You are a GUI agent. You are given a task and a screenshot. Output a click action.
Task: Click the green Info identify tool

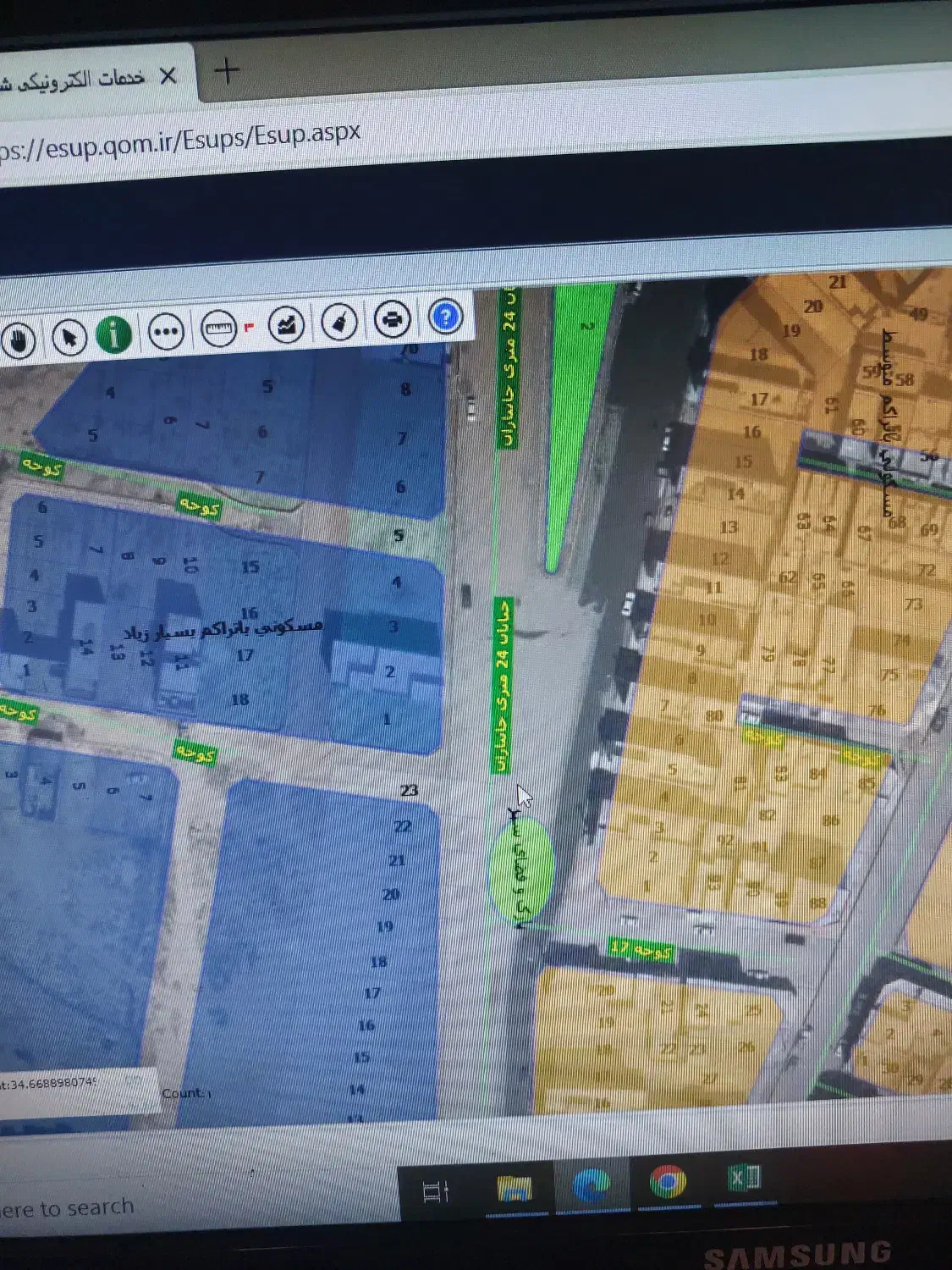tap(114, 334)
